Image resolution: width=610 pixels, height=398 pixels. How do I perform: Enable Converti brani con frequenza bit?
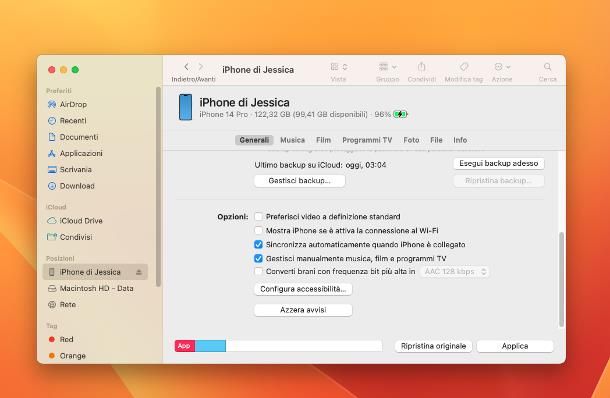(x=258, y=271)
